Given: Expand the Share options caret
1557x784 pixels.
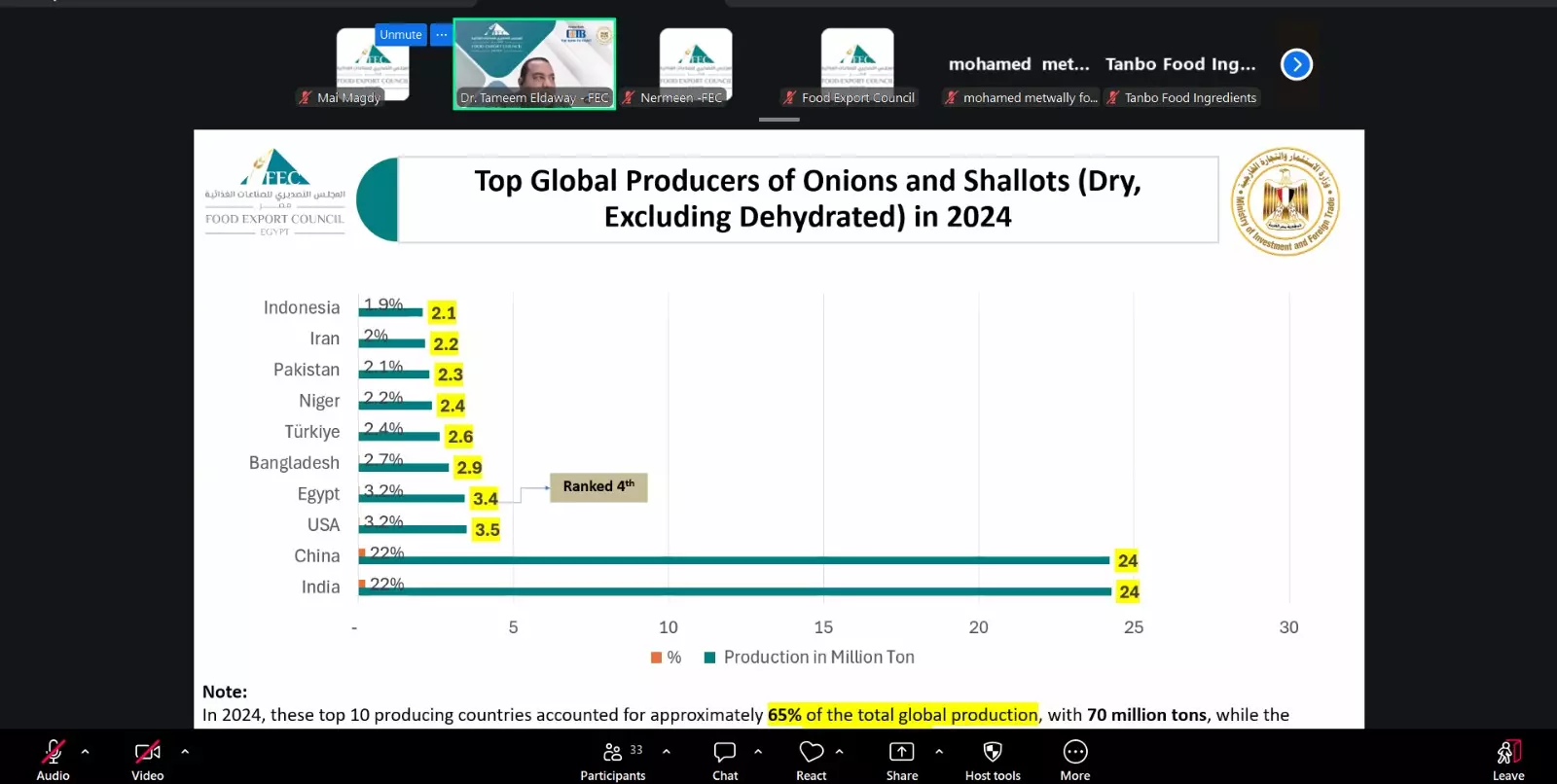Looking at the screenshot, I should pyautogui.click(x=939, y=751).
